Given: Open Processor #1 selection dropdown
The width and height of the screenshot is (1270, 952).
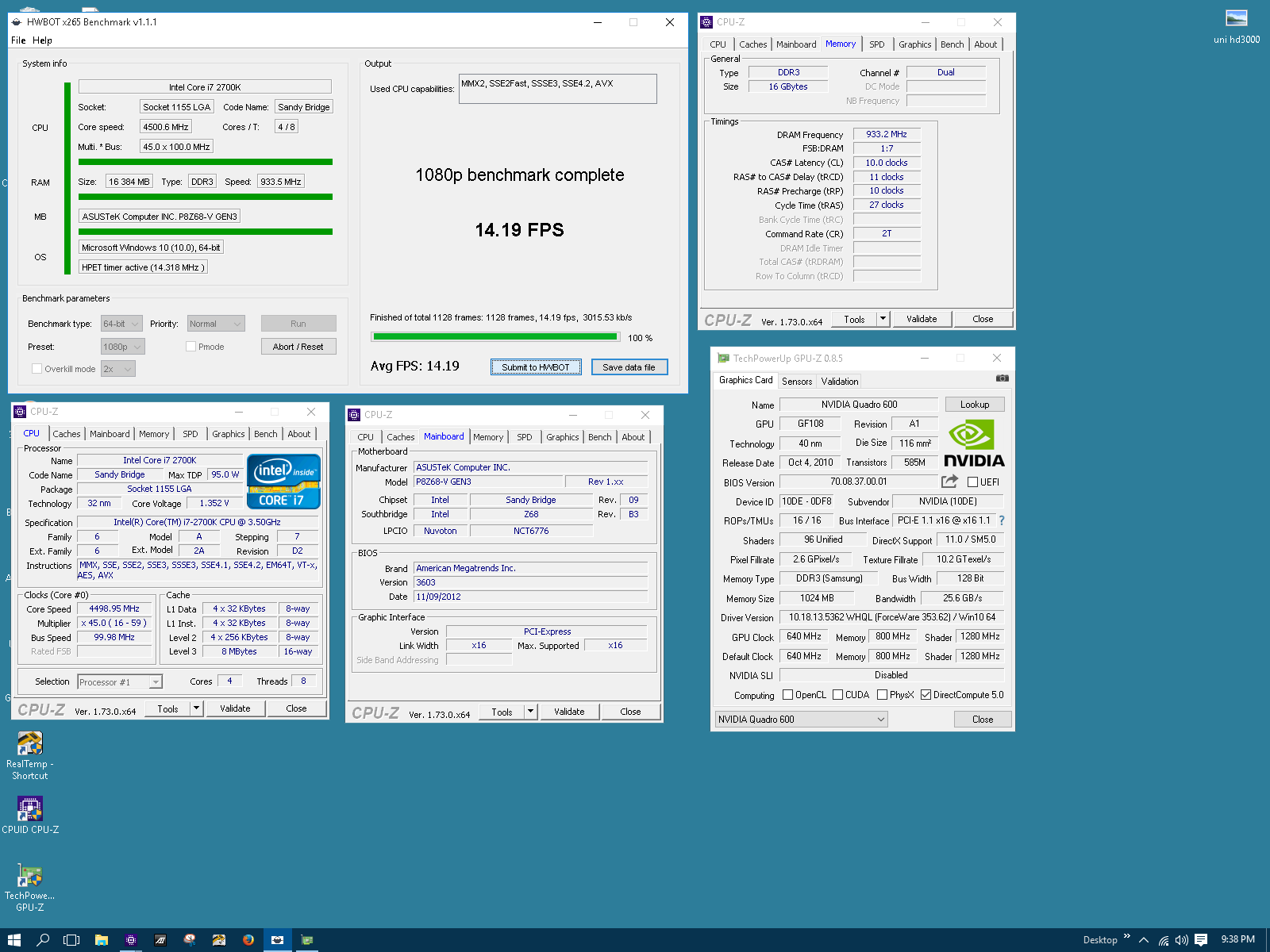Looking at the screenshot, I should [120, 682].
